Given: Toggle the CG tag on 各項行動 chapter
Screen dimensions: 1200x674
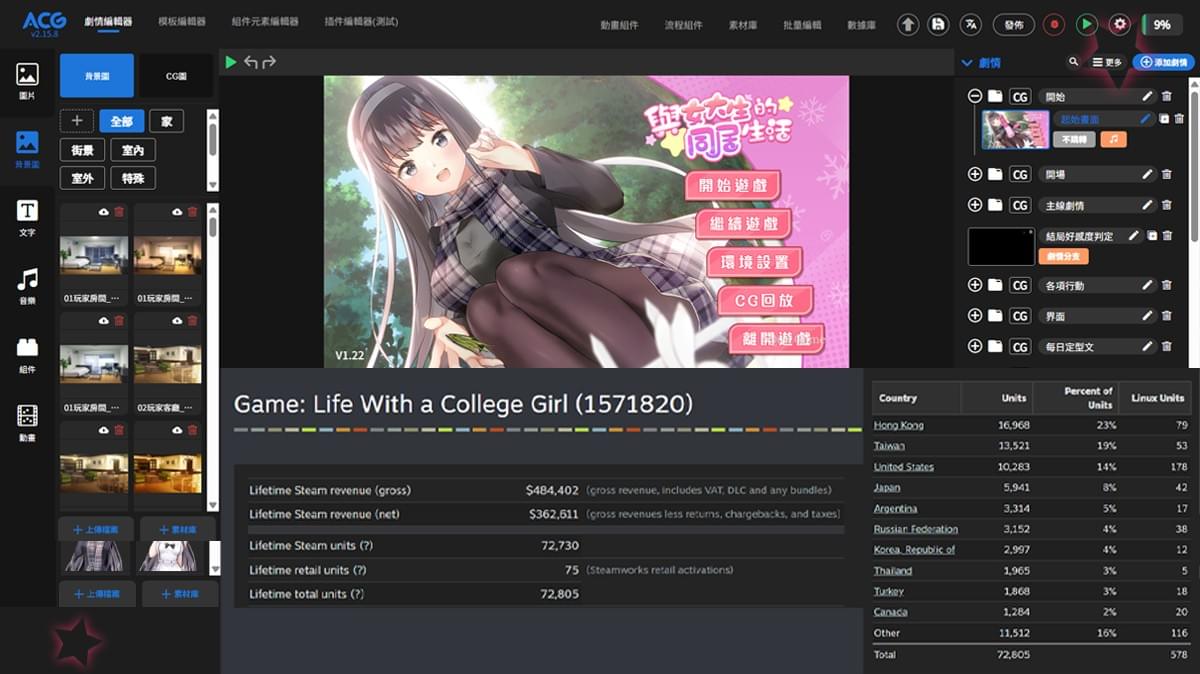Looking at the screenshot, I should 1019,285.
